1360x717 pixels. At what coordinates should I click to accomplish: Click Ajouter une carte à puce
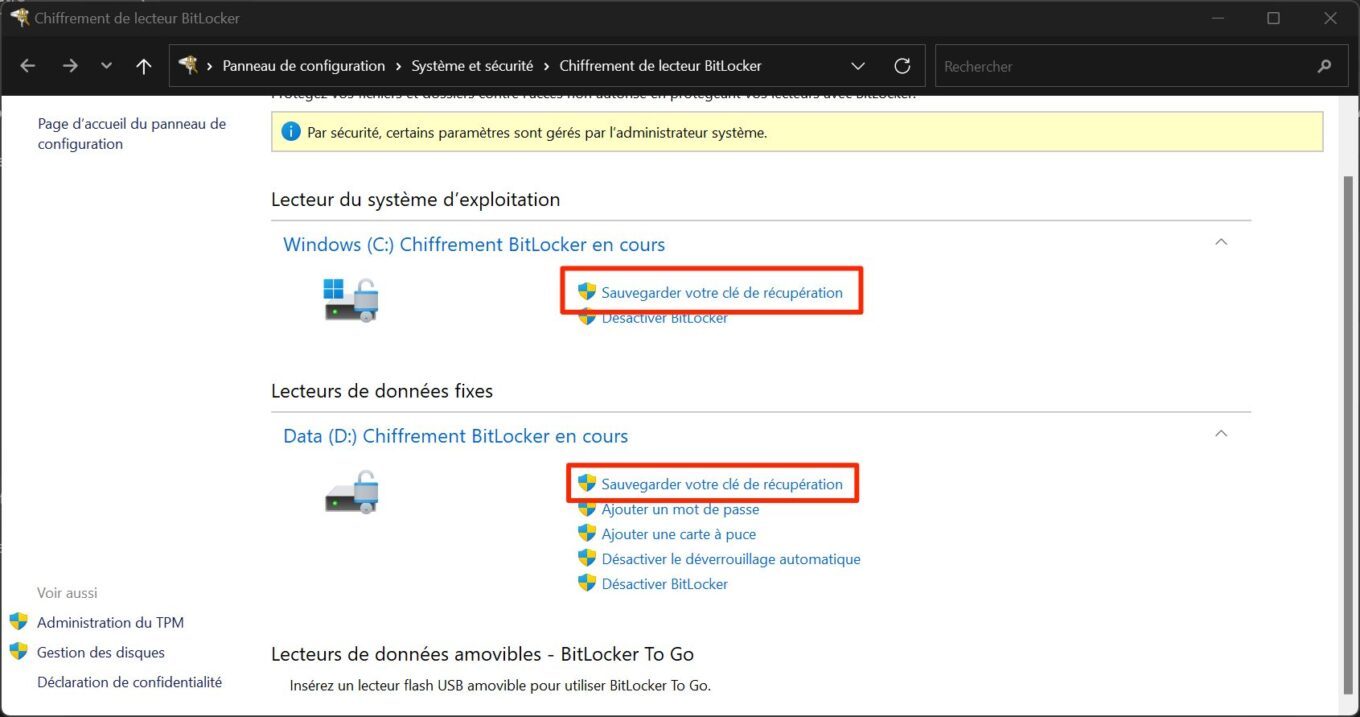(x=679, y=534)
